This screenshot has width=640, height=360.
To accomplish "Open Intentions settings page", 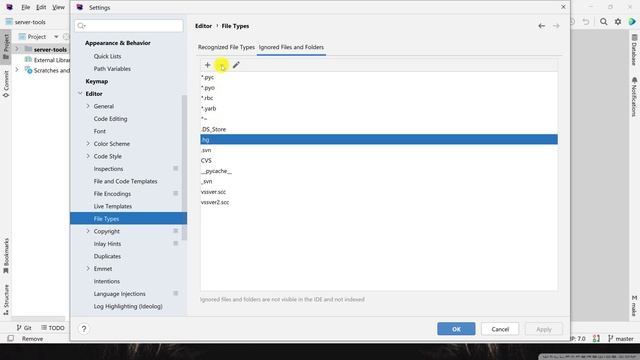I will click(x=107, y=281).
